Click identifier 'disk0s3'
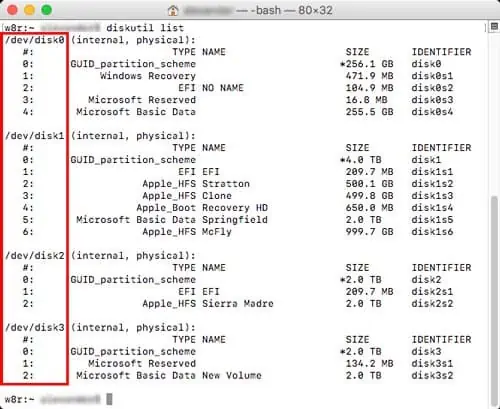This screenshot has width=500, height=409. coord(432,100)
